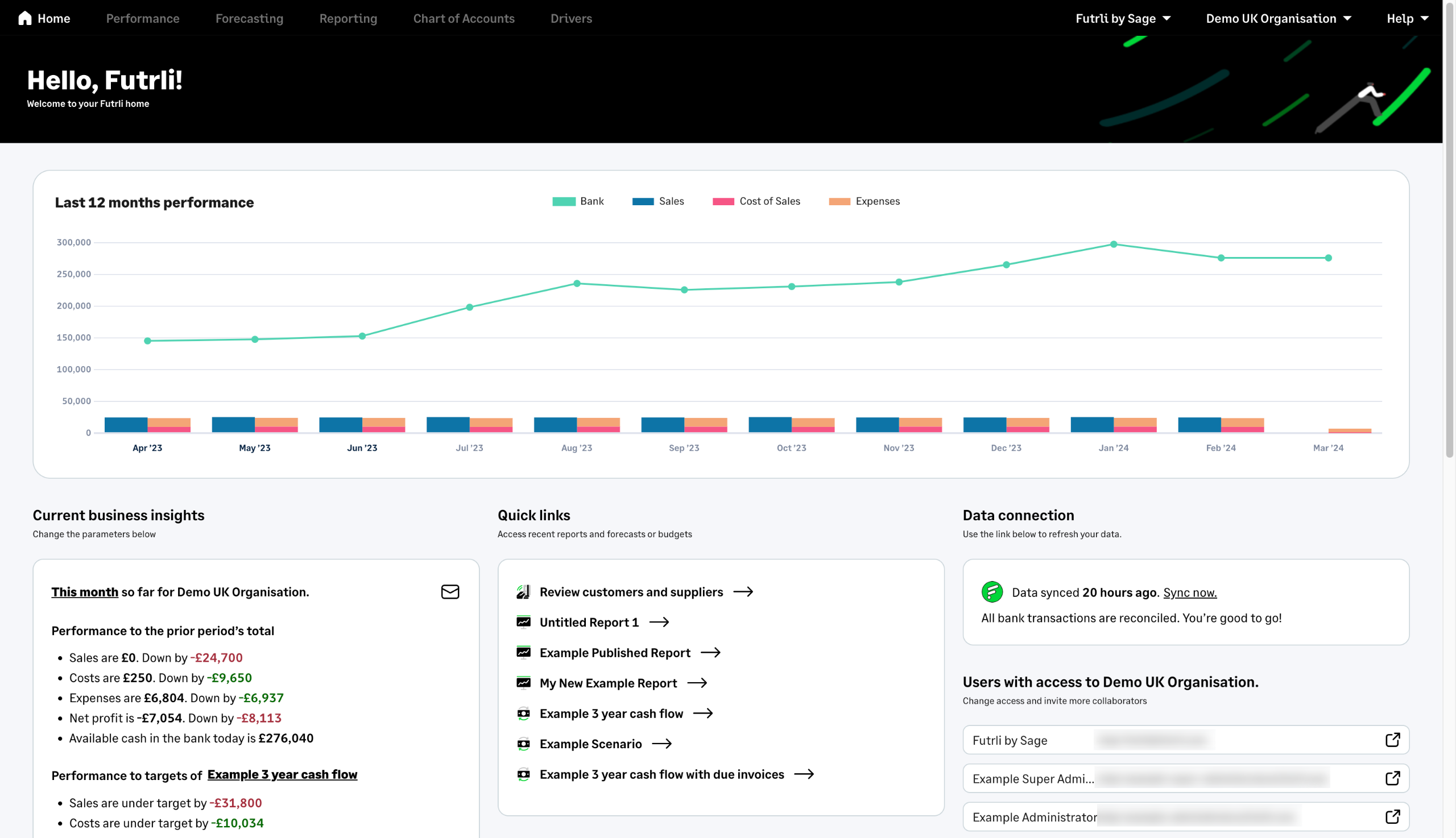Click icon beside Review customers and suppliers
The image size is (1456, 838).
coord(523,592)
